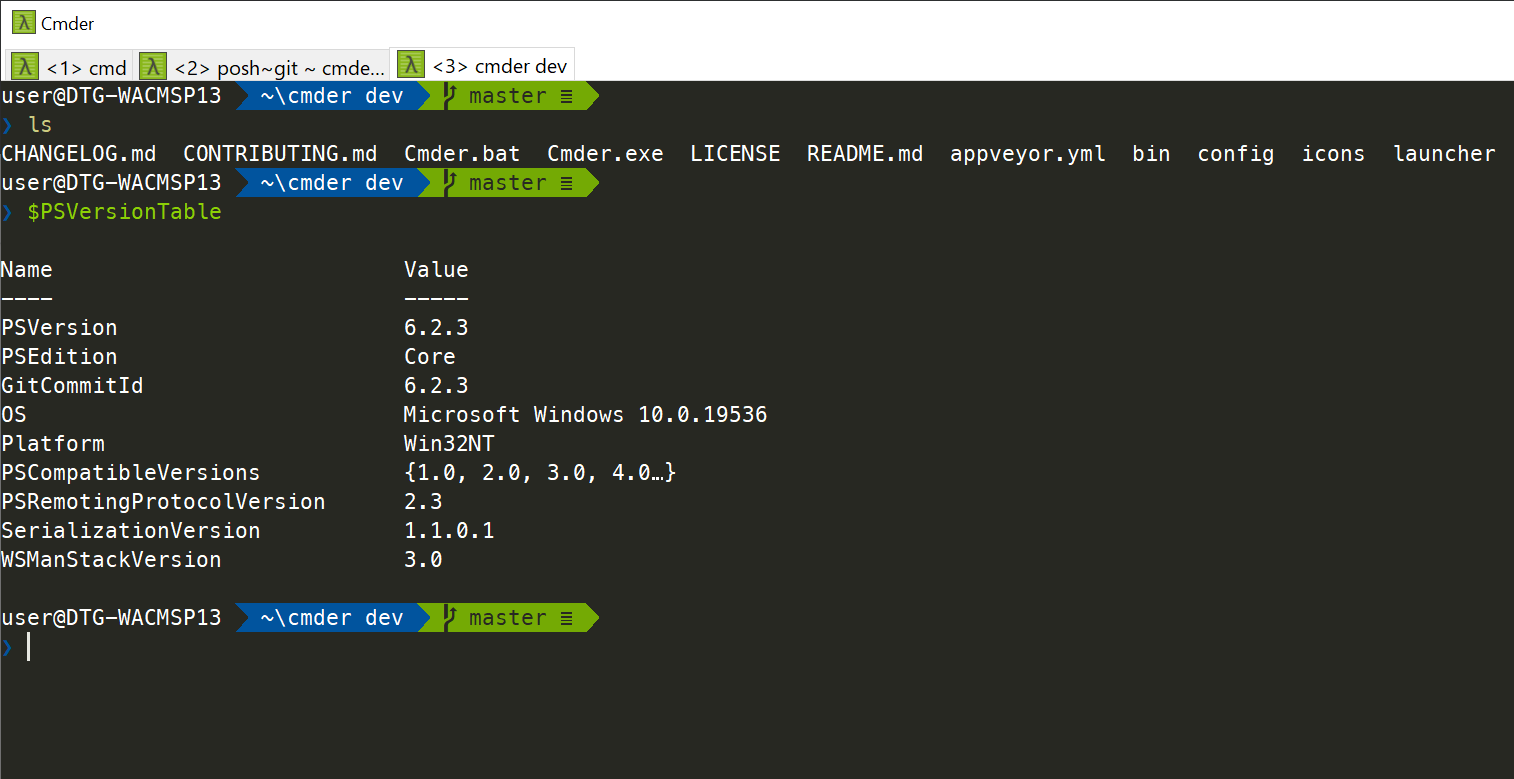Select the CHANGELOG.md filename in the listing
This screenshot has height=779, width=1514.
(78, 153)
